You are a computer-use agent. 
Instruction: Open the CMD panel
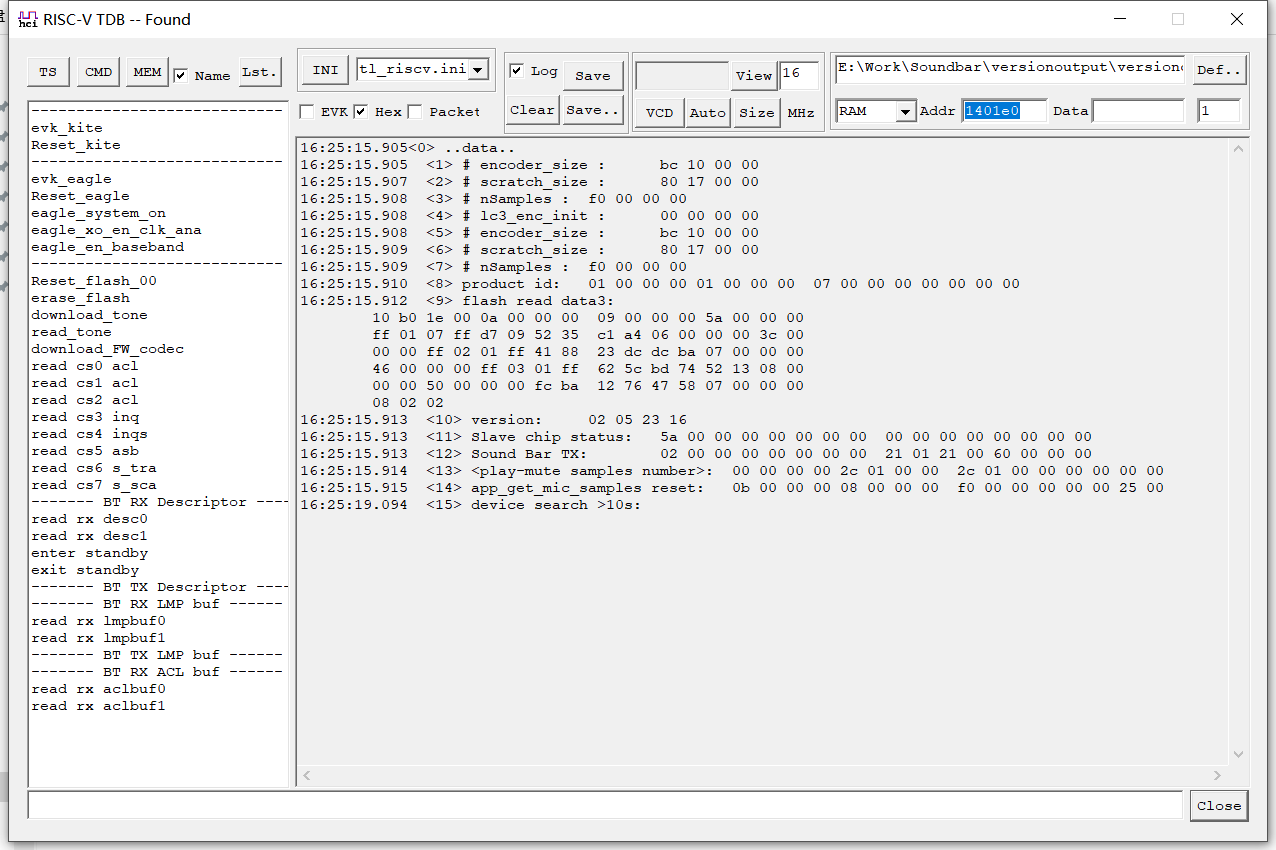pos(97,72)
